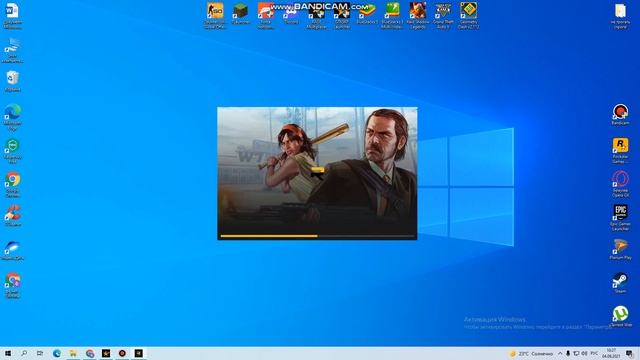Switch the input language indicator

pyautogui.click(x=594, y=353)
